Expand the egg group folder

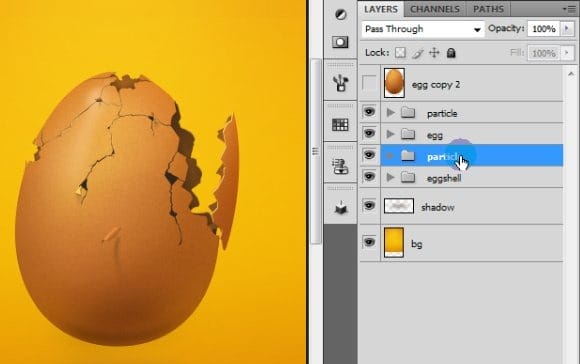click(390, 134)
